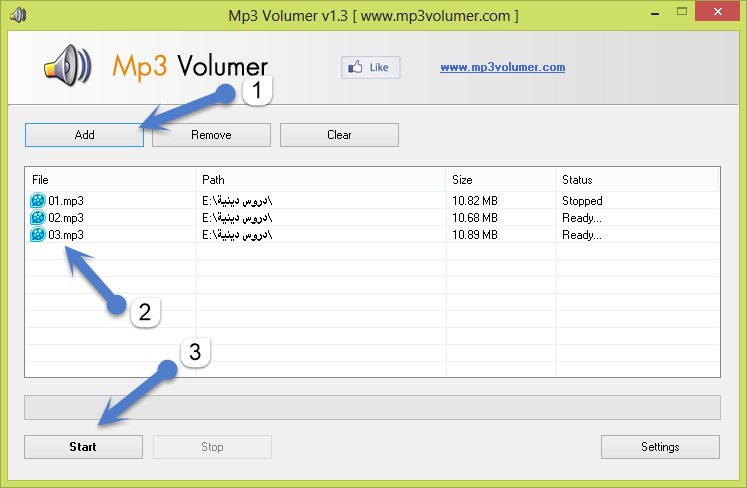This screenshot has width=747, height=488.
Task: Click the Status column header
Action: (637, 180)
